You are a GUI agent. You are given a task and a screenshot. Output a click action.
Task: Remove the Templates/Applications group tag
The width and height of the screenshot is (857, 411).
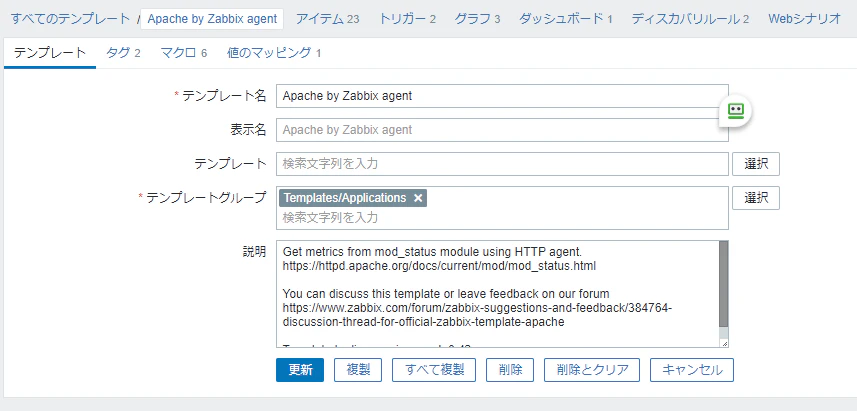tap(418, 198)
